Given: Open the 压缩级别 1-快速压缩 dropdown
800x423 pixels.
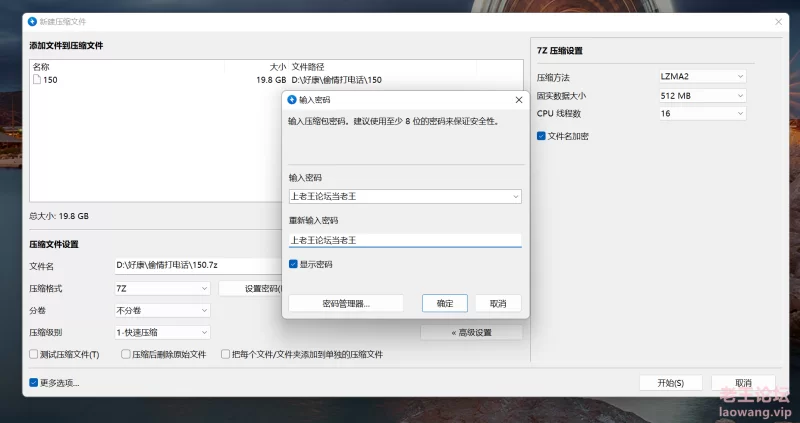Looking at the screenshot, I should (x=162, y=332).
